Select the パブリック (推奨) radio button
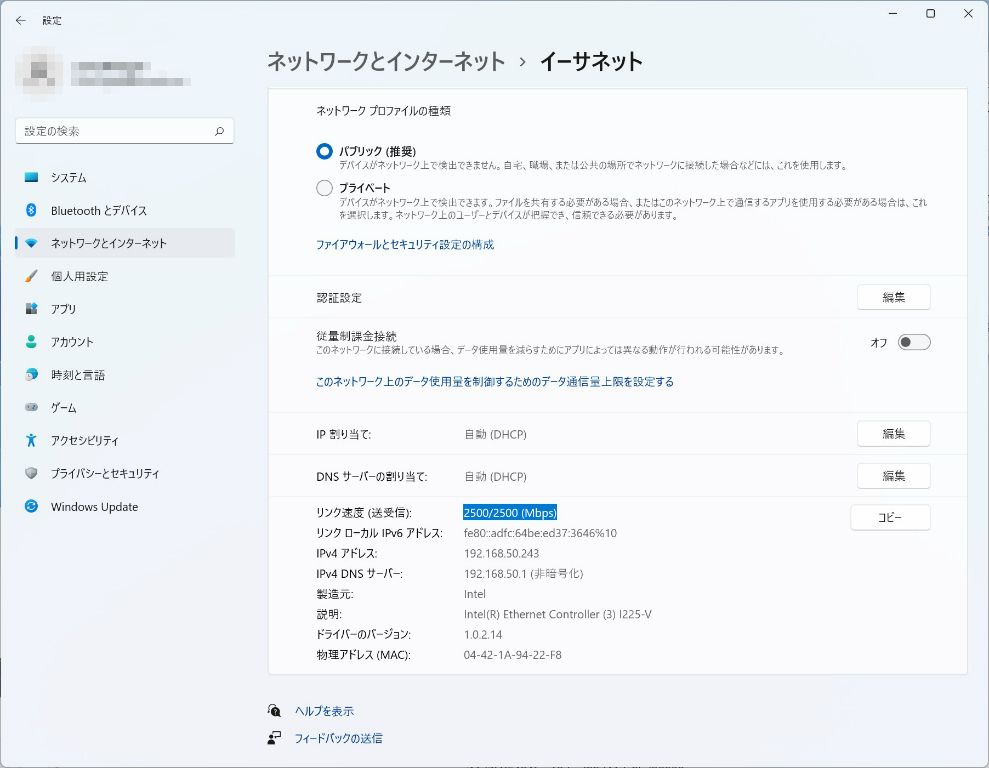 click(x=324, y=151)
